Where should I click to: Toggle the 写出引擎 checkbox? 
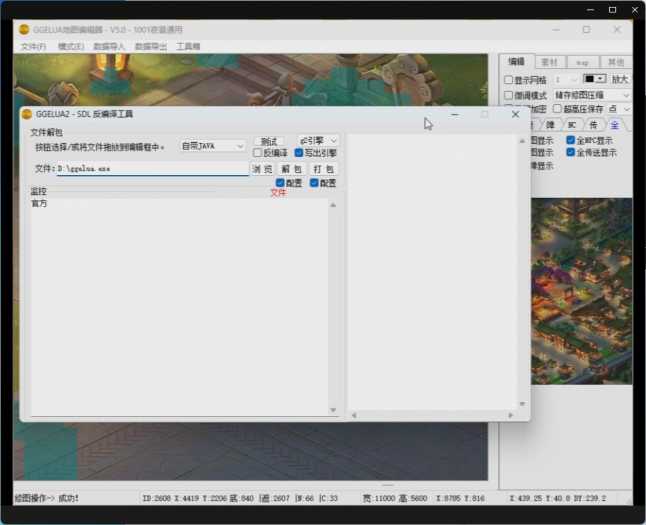299,154
